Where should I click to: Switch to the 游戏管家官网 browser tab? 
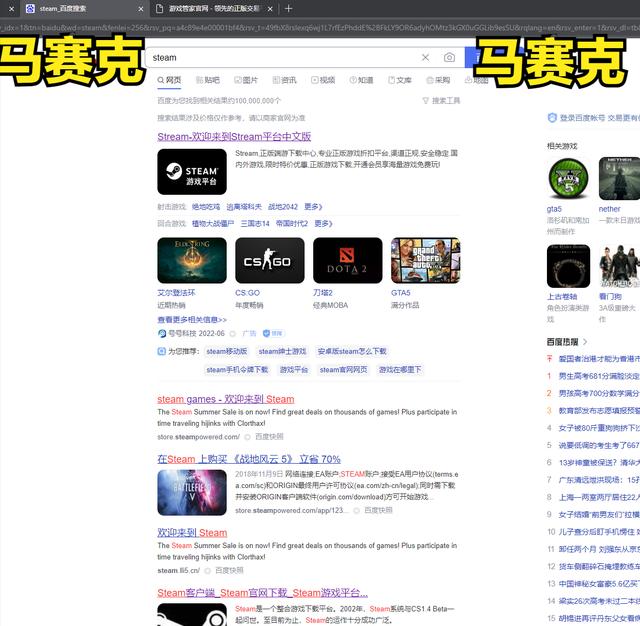click(x=210, y=8)
